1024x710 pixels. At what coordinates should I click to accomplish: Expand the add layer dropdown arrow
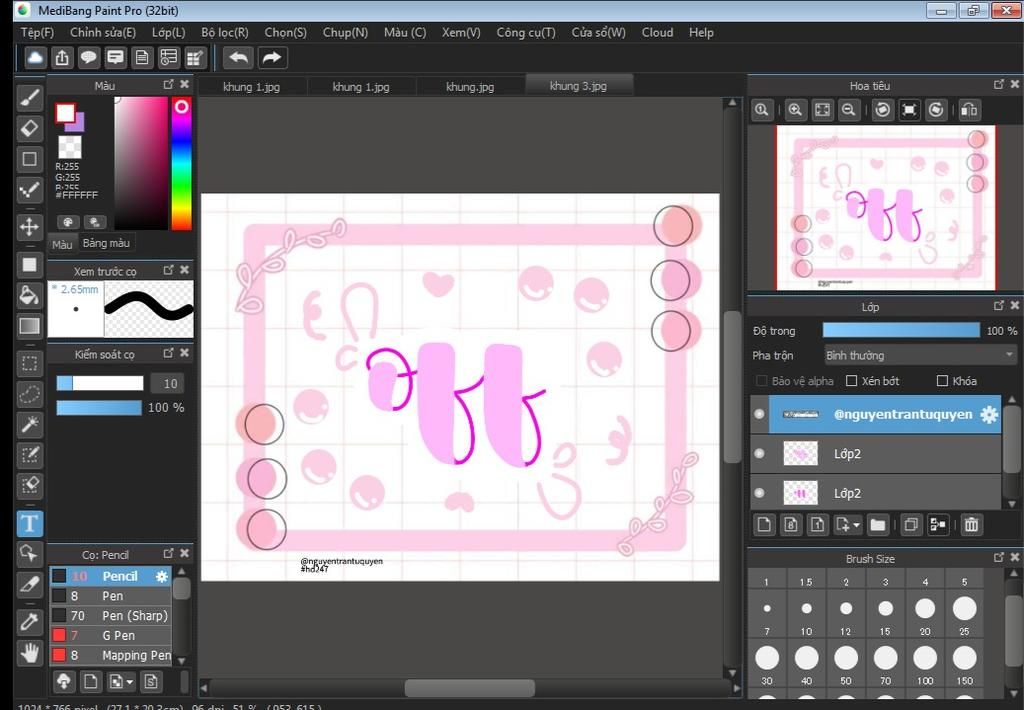coord(856,525)
